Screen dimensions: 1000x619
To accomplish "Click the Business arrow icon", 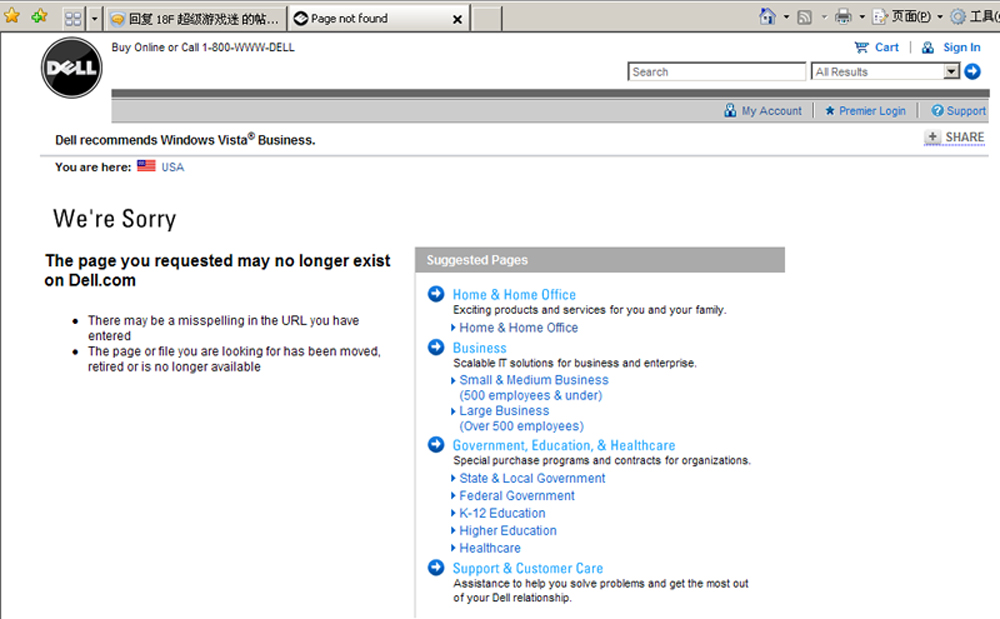I will (x=436, y=347).
